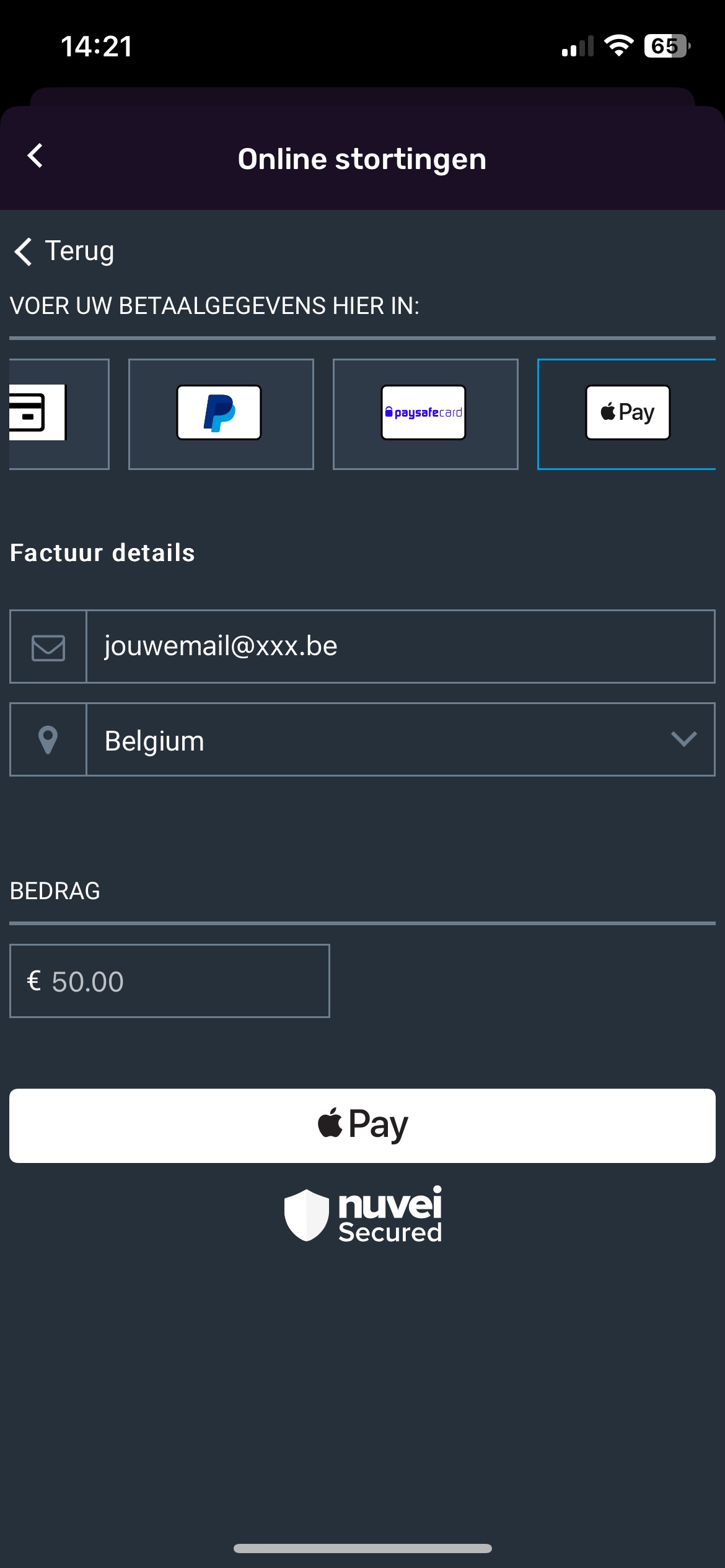Image resolution: width=725 pixels, height=1568 pixels.
Task: Edit the 50.00 amount field
Action: pyautogui.click(x=169, y=981)
